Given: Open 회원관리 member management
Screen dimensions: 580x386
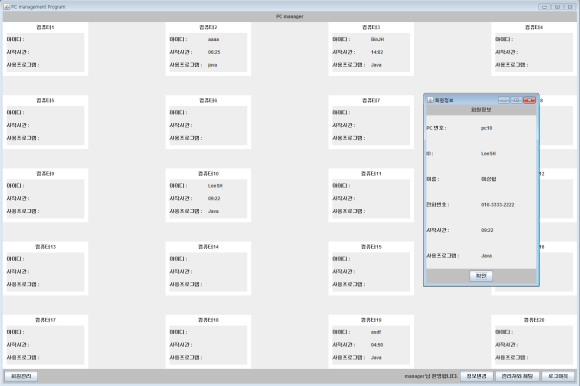Looking at the screenshot, I should [x=21, y=376].
